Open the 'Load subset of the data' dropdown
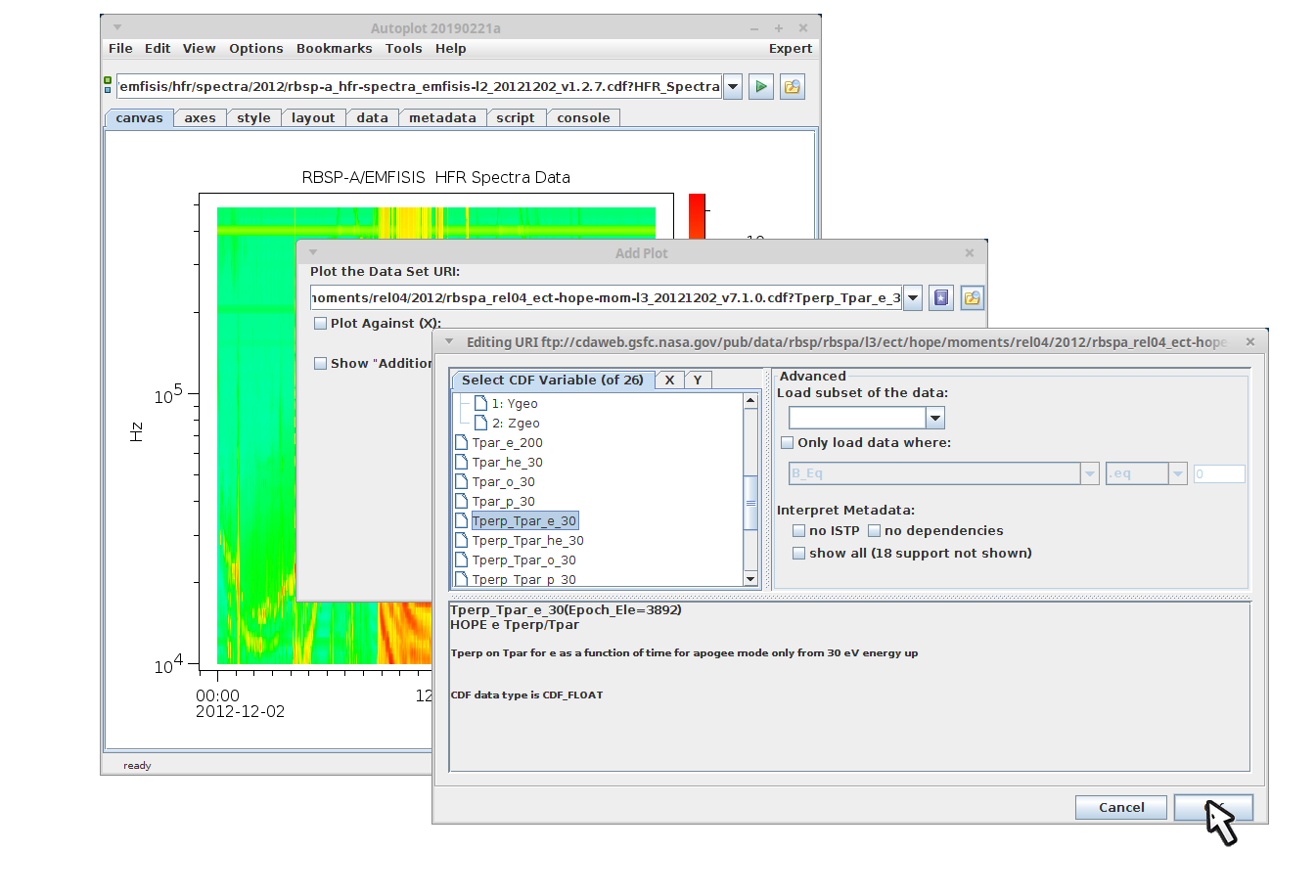Screen dimensions: 1316x896 tap(935, 419)
